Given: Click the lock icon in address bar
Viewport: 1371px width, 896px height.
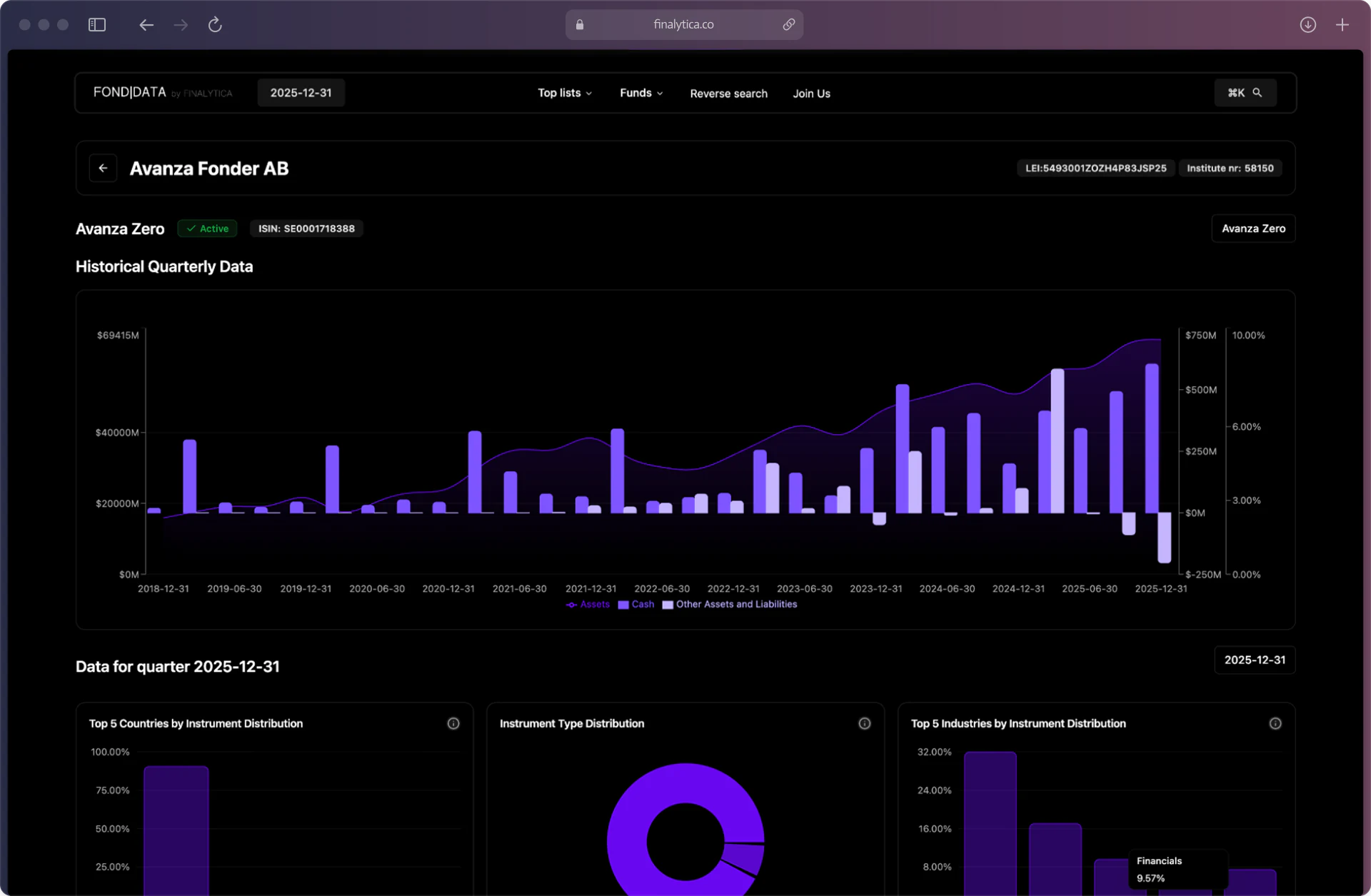Looking at the screenshot, I should click(580, 24).
